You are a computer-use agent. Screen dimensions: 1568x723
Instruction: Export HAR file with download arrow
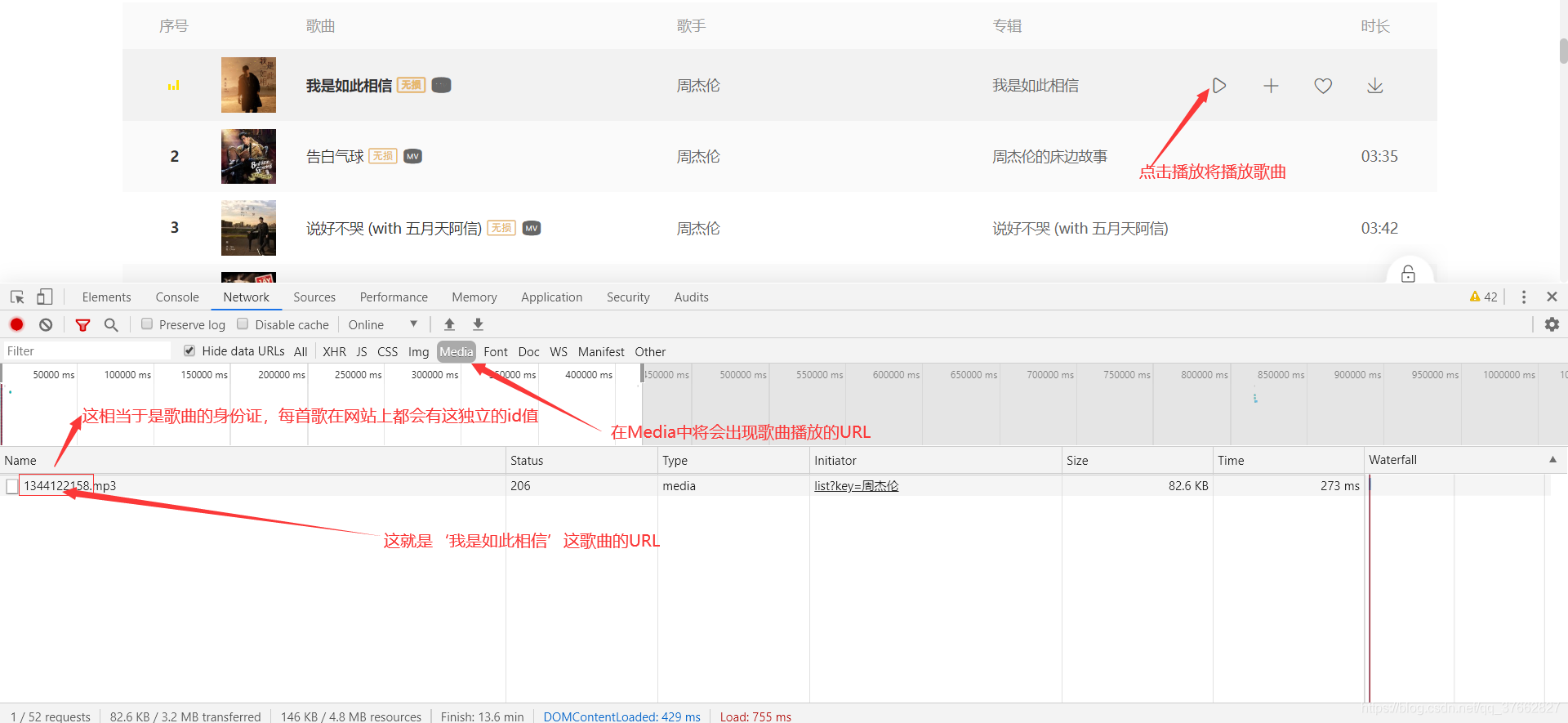(478, 324)
